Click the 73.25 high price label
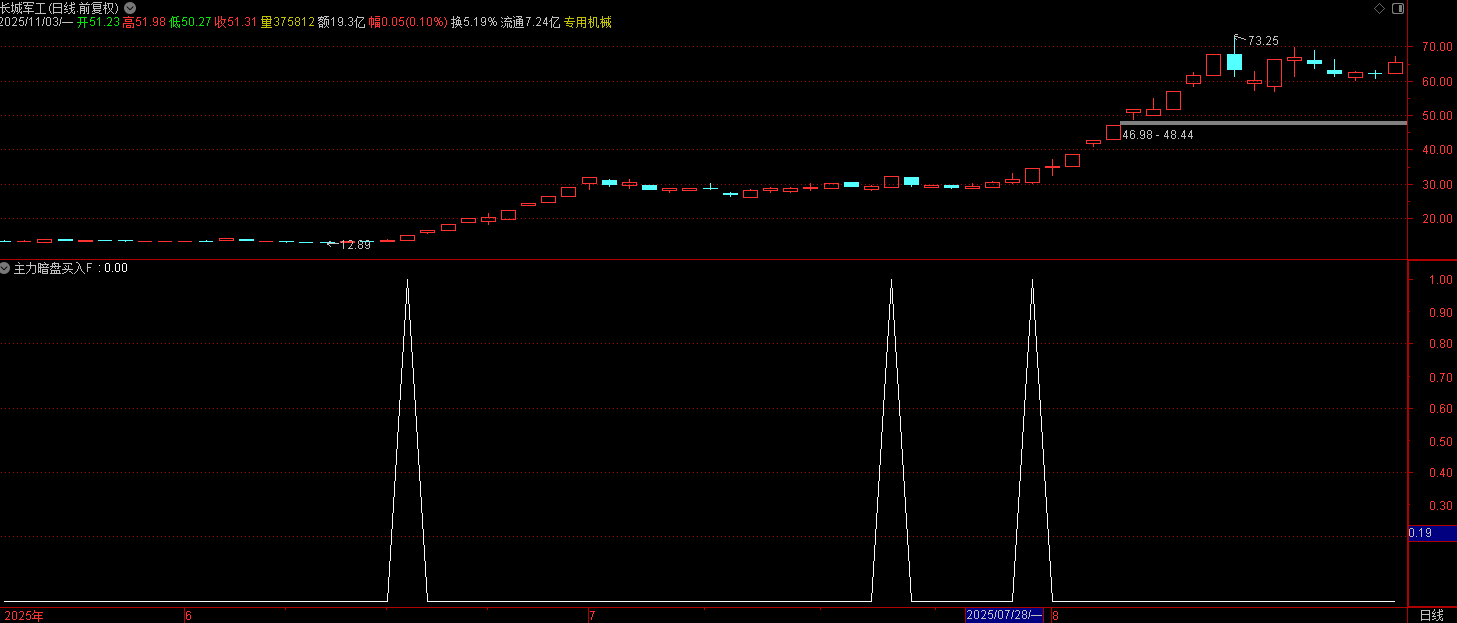 point(1263,41)
